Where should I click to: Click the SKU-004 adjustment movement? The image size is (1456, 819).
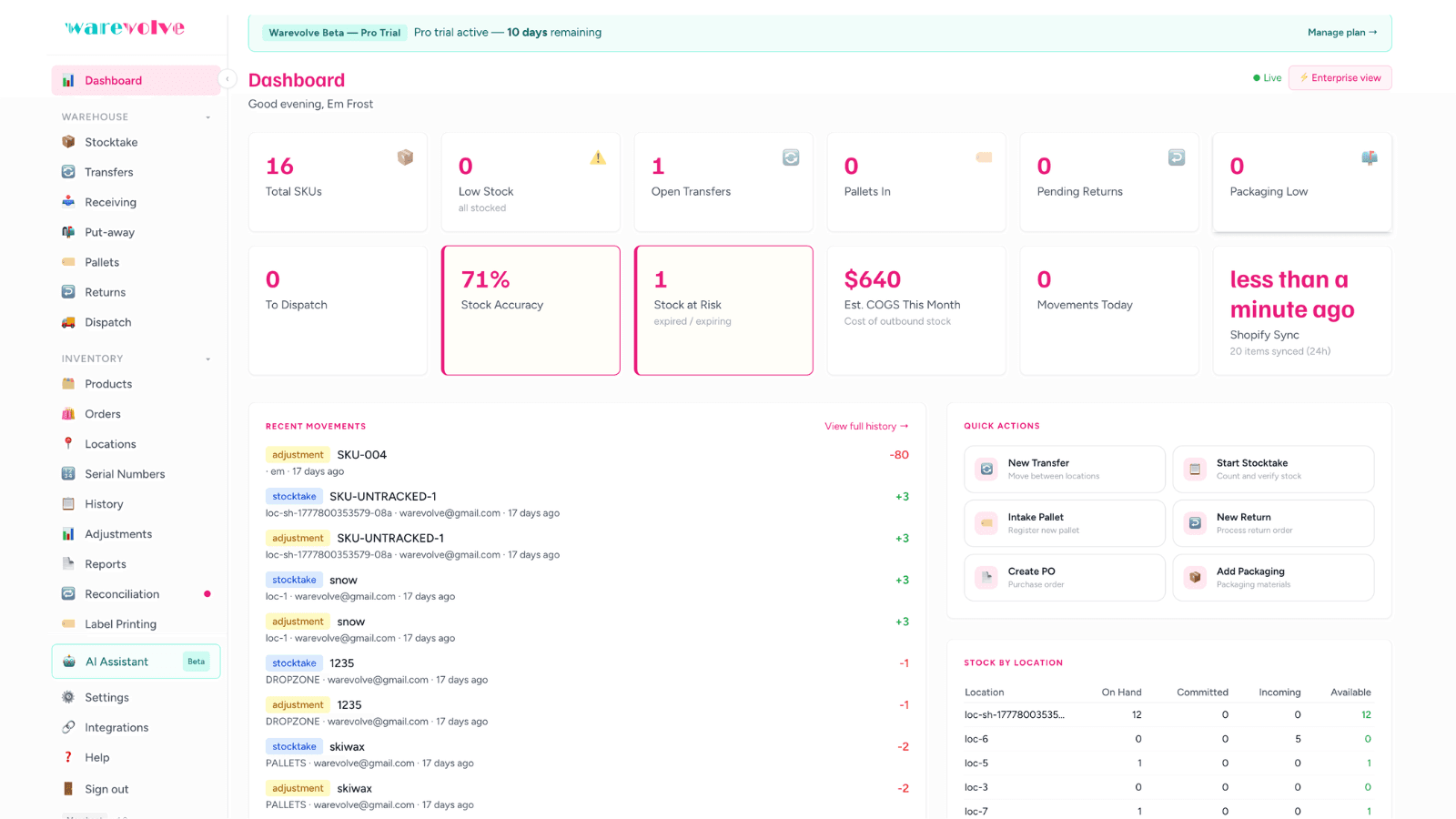click(x=587, y=462)
